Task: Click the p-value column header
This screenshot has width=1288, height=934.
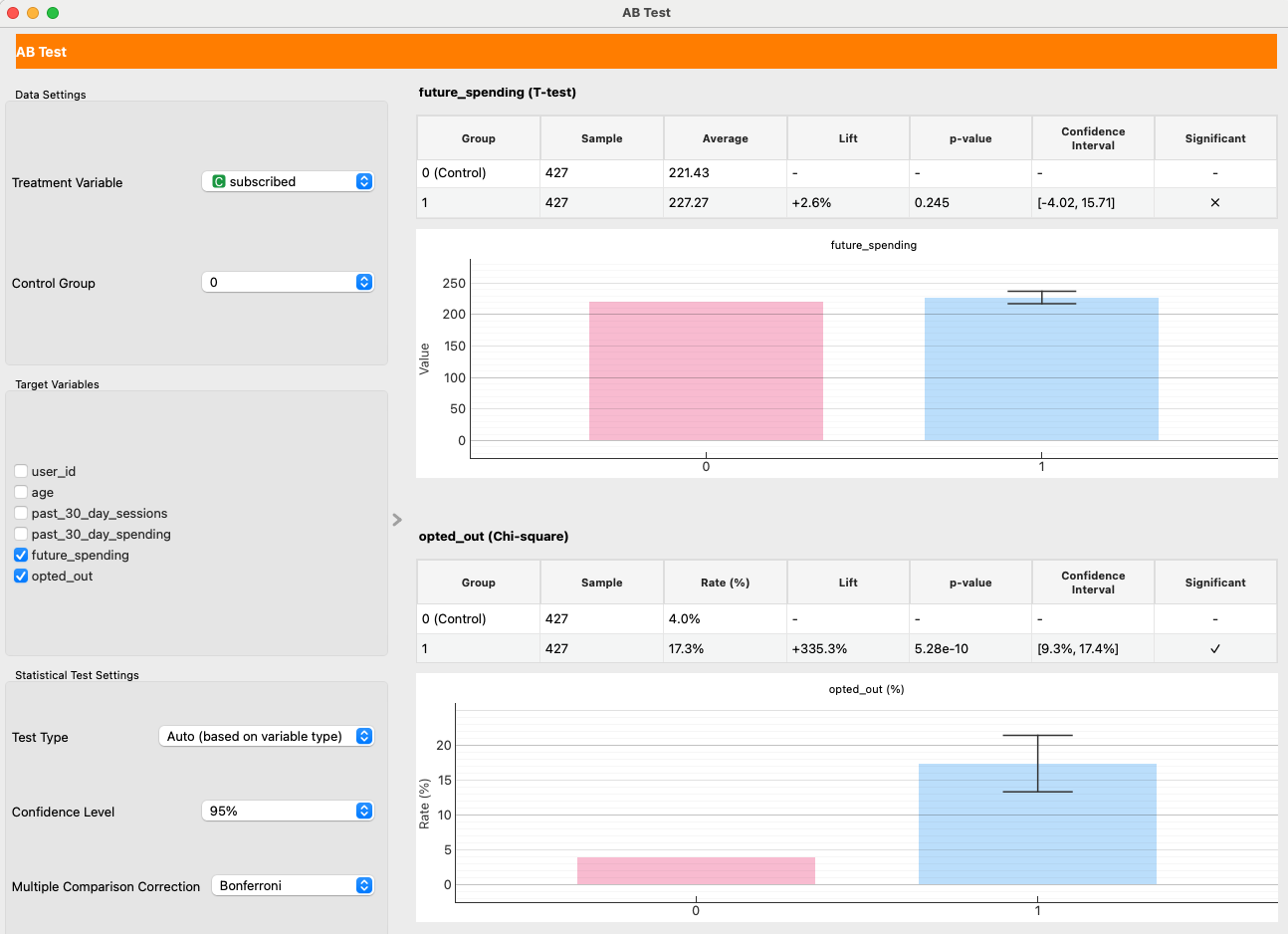Action: [x=969, y=137]
